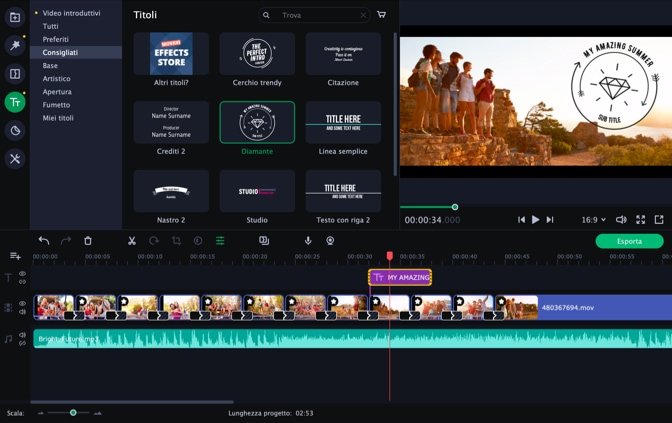
Task: Skip to next frame button
Action: click(x=550, y=220)
